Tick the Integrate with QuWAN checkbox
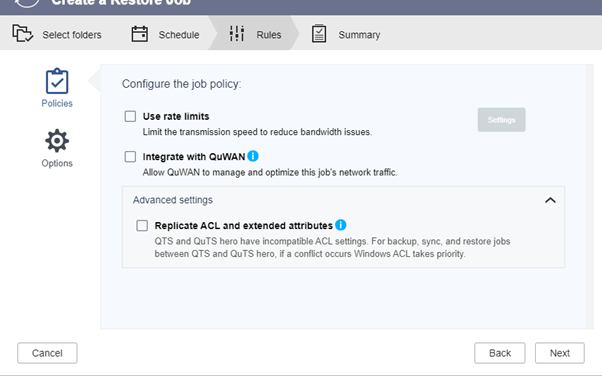 point(130,156)
